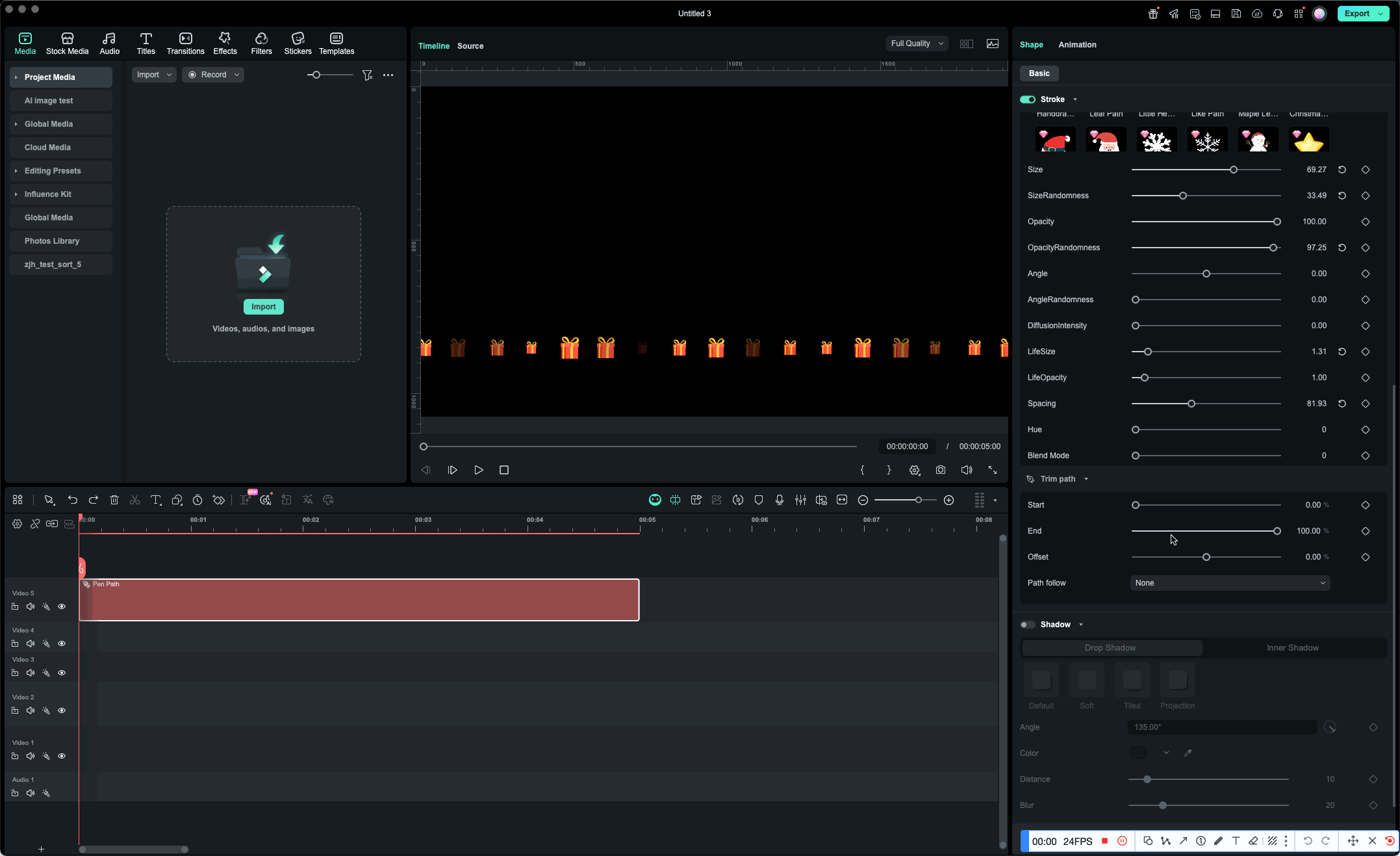Disable the Stroke effect toggle
The image size is (1400, 856).
pyautogui.click(x=1028, y=99)
